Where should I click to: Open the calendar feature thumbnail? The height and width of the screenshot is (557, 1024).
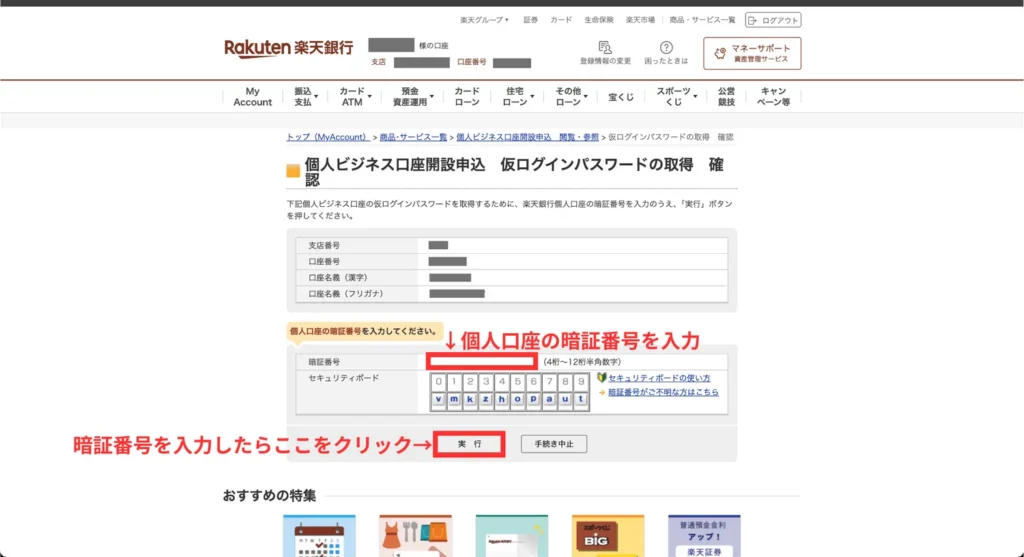pos(319,536)
